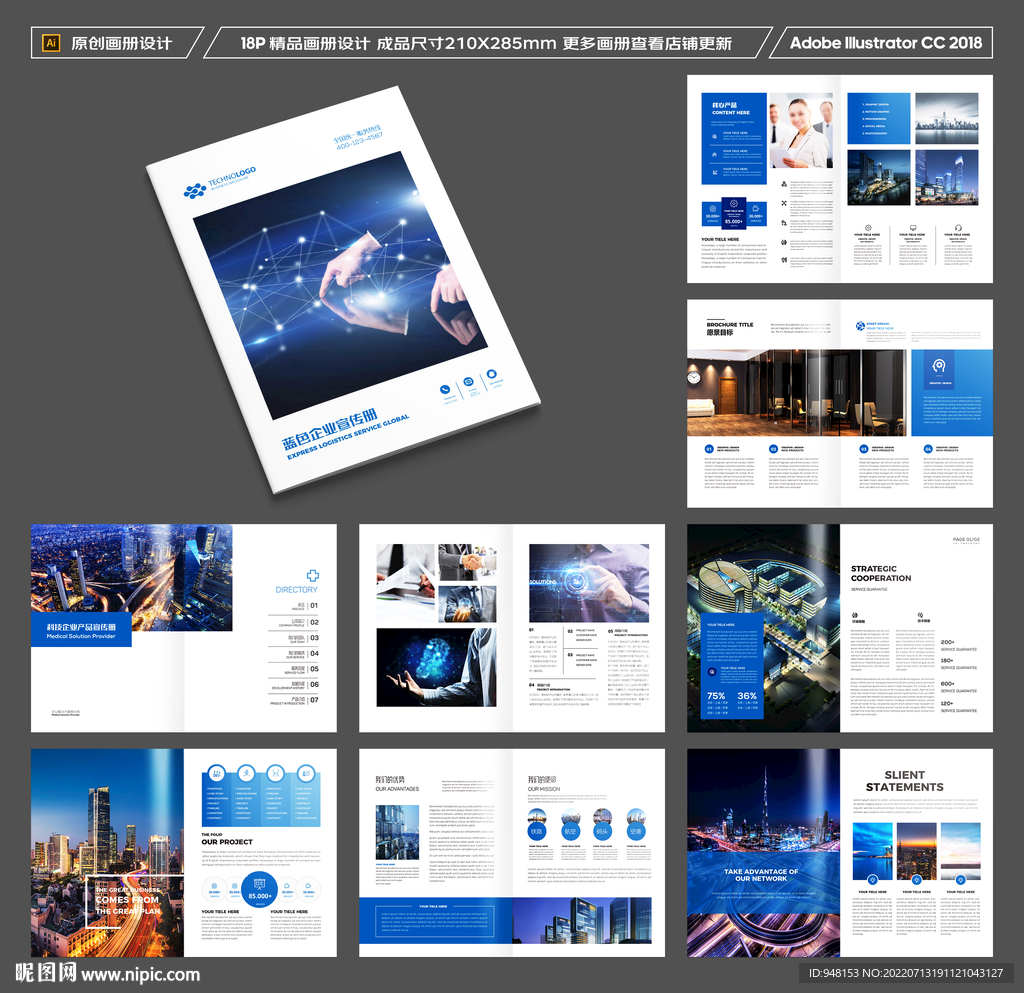The width and height of the screenshot is (1024, 993).
Task: Click the circle icon labeled 铁路
Action: (x=537, y=831)
